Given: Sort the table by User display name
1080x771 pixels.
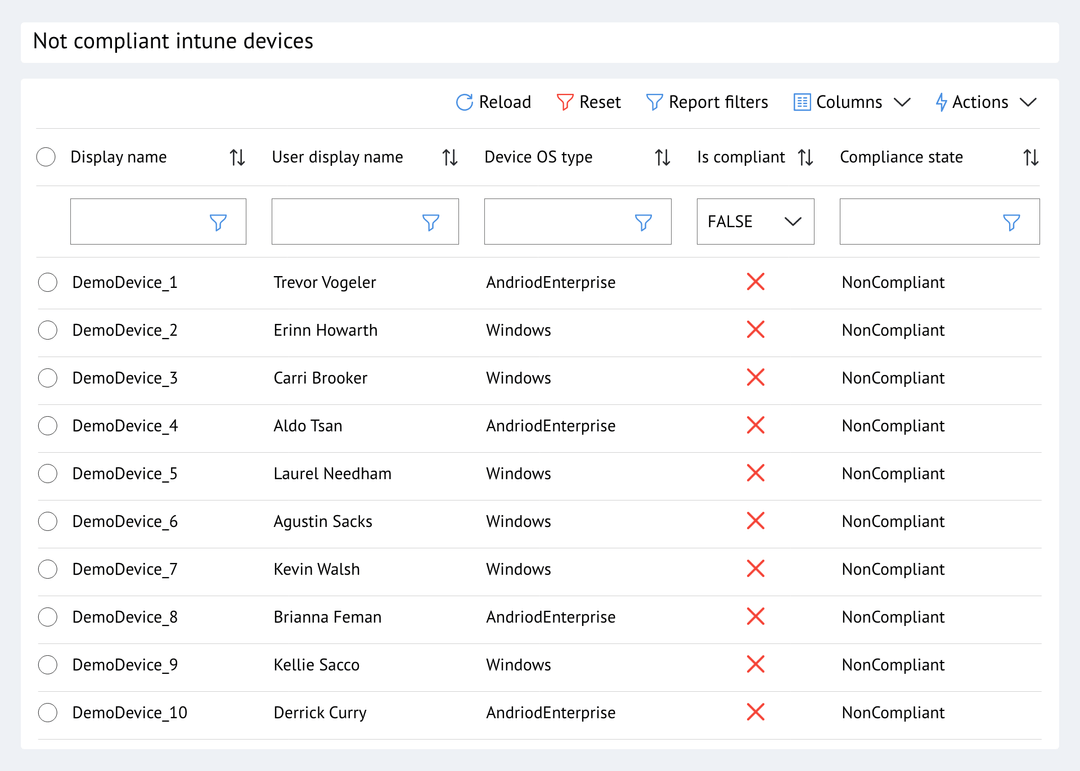Looking at the screenshot, I should tap(449, 157).
